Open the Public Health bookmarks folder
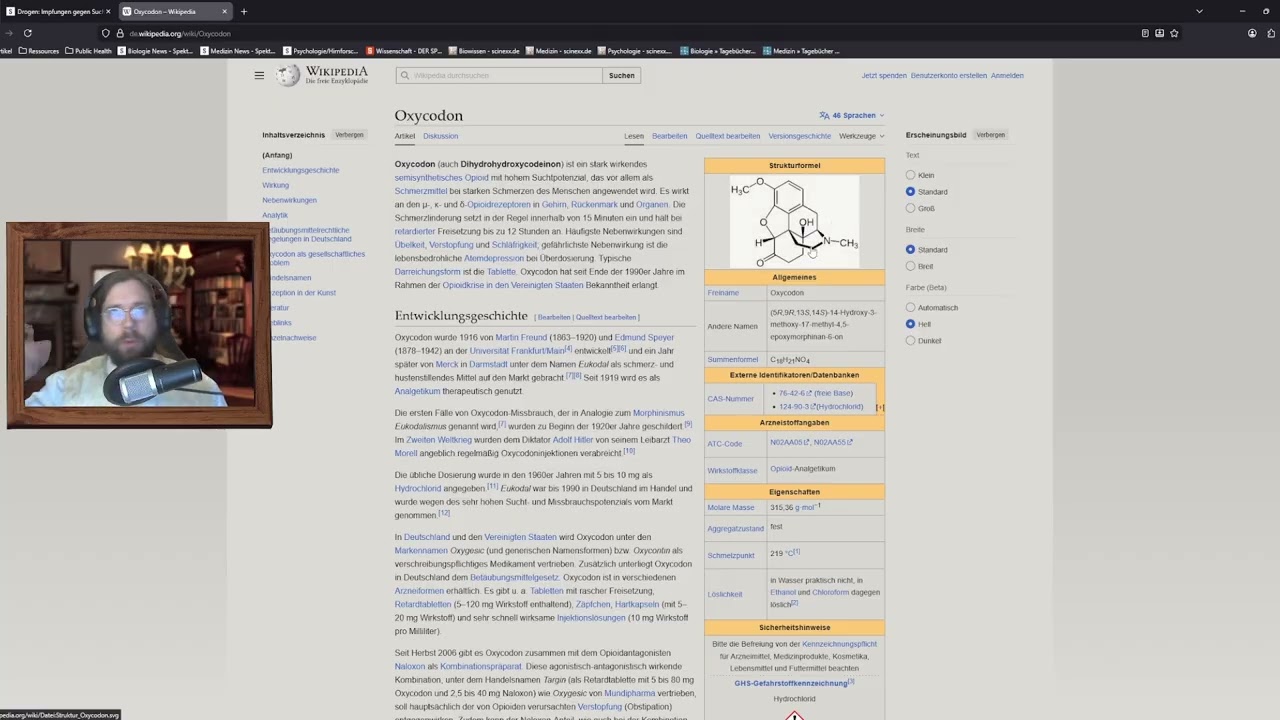 (88, 51)
